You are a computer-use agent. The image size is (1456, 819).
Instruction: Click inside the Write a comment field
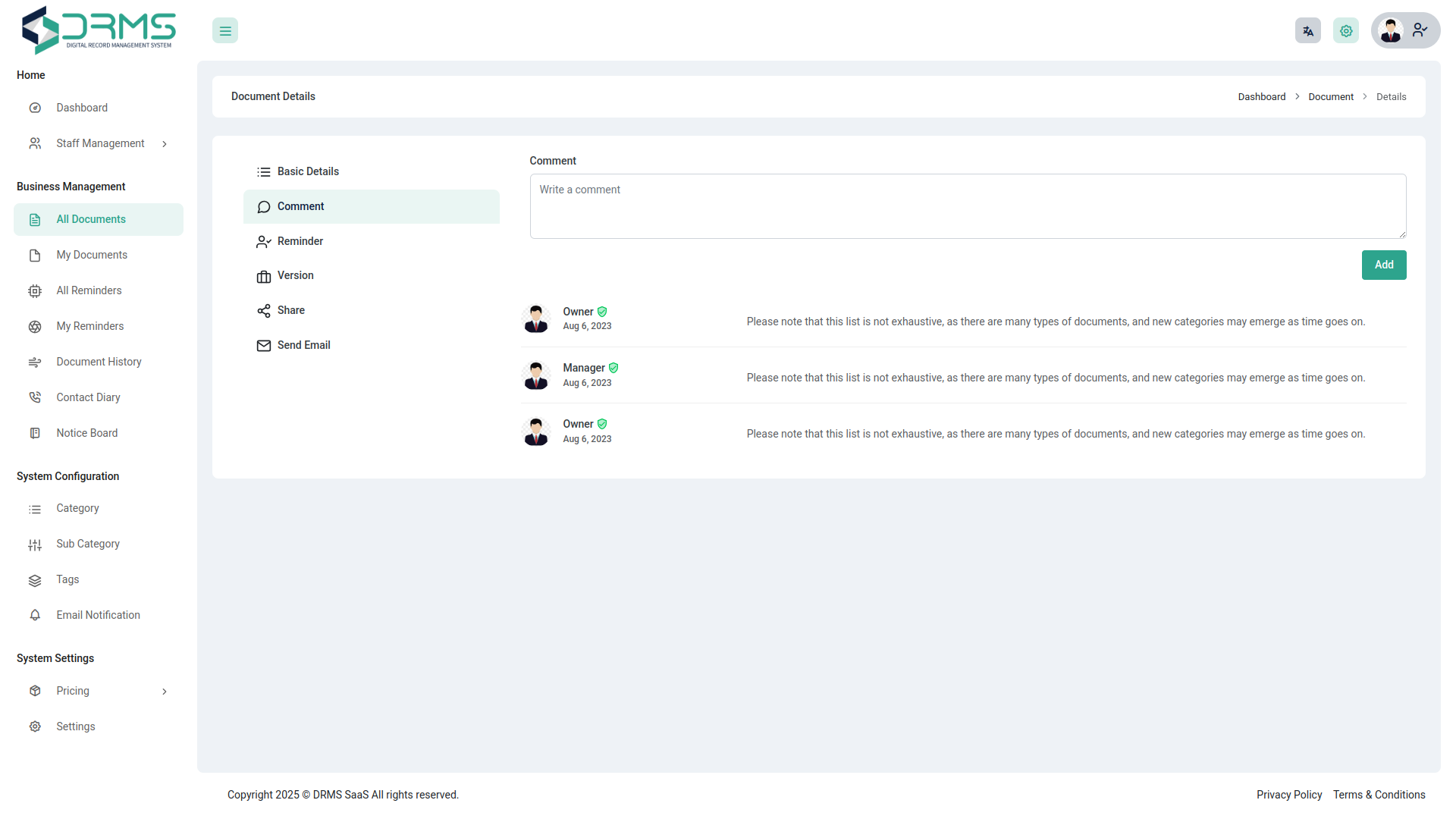(968, 206)
